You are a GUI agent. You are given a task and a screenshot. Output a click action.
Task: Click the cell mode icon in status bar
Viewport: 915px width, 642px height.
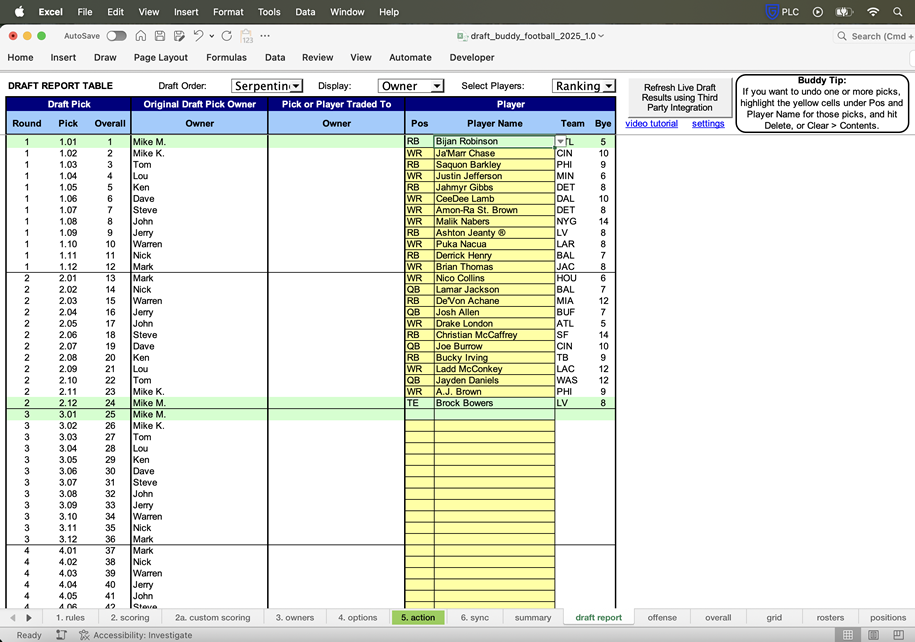(61, 635)
